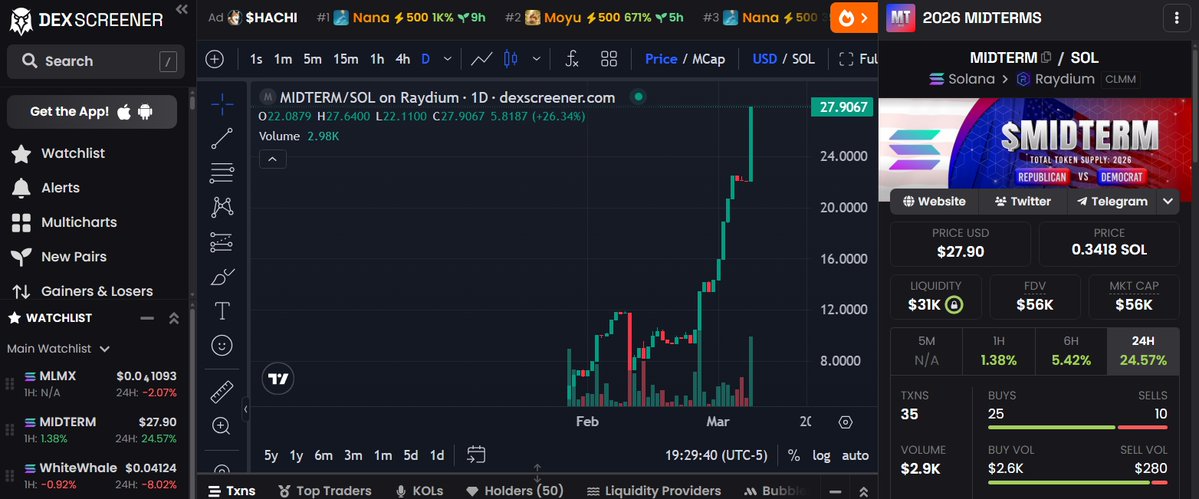Screen dimensions: 1199x499
Task: Expand more social links chevron
Action: click(1168, 202)
